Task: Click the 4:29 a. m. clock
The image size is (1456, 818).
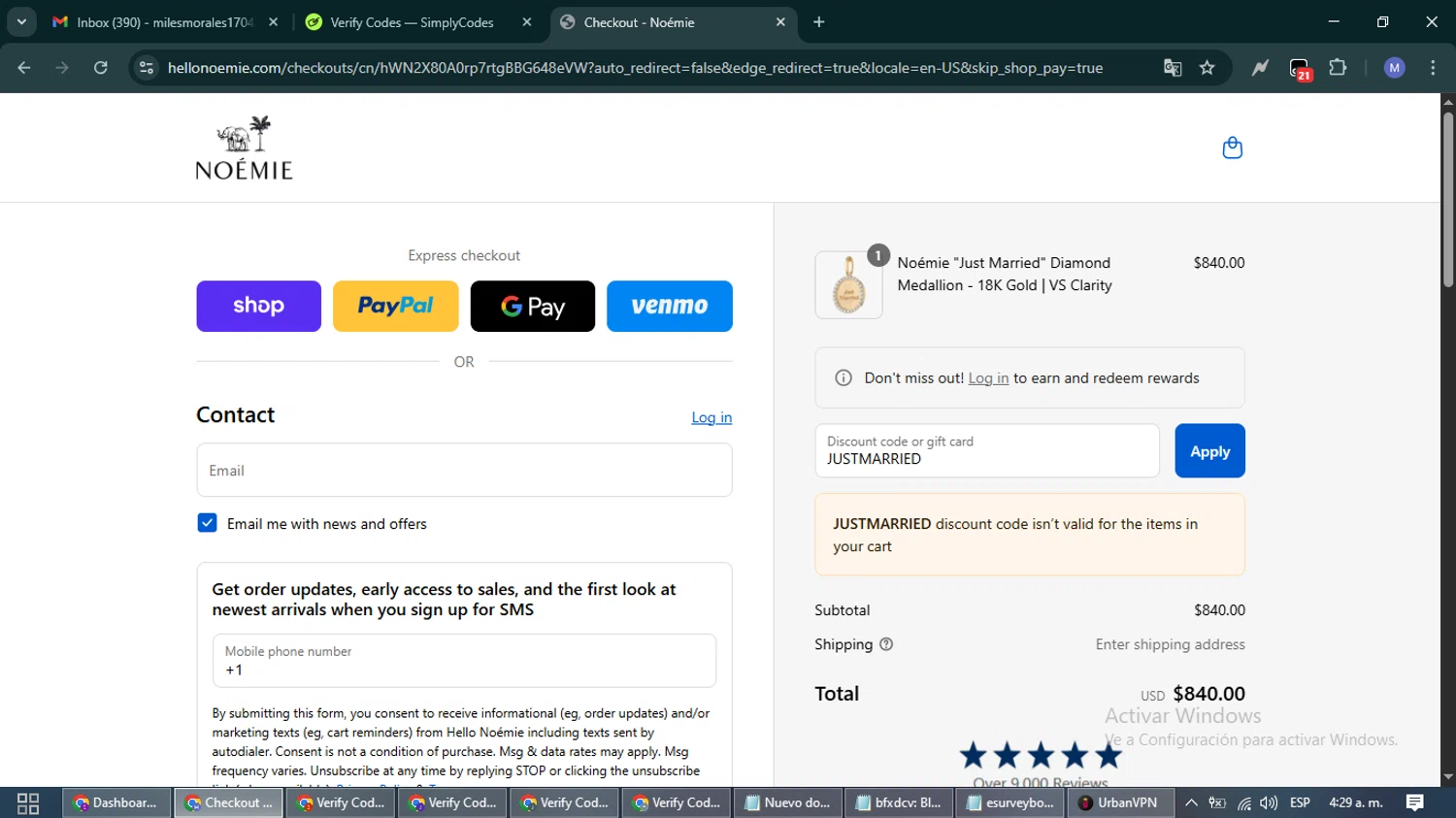Action: click(1356, 803)
